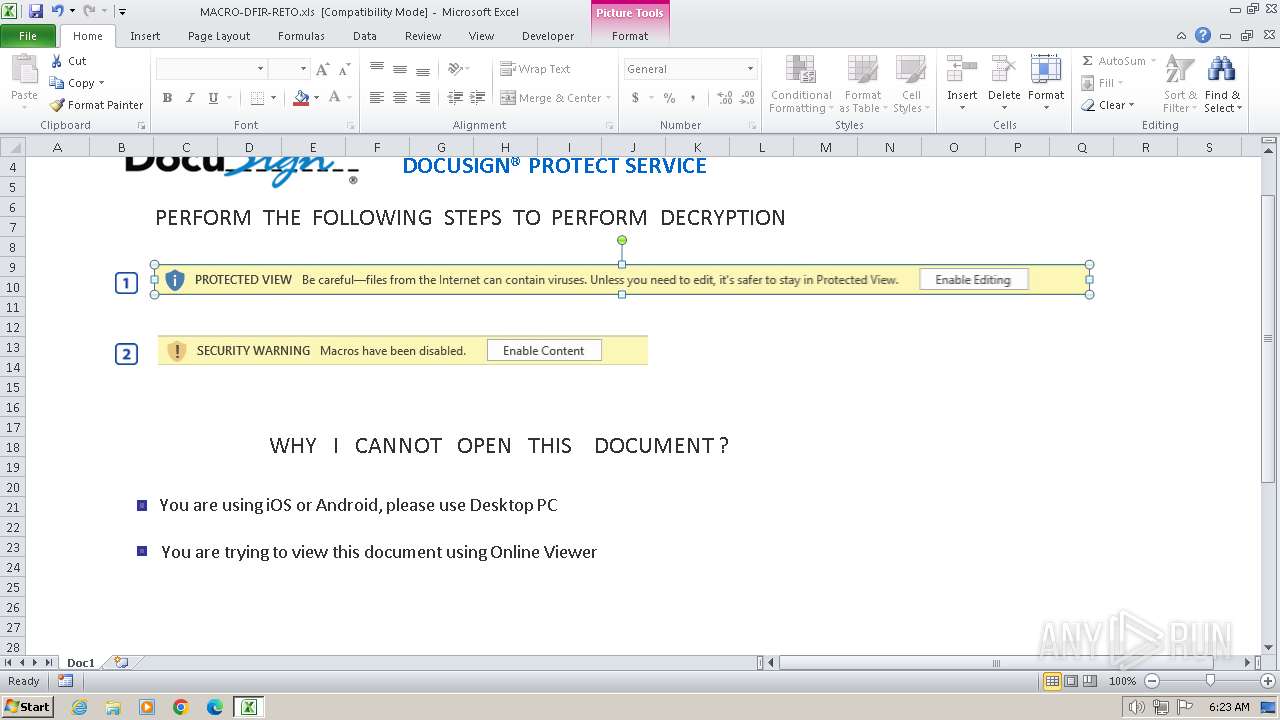Click the Percent Style icon
This screenshot has height=720, width=1280.
tap(669, 98)
